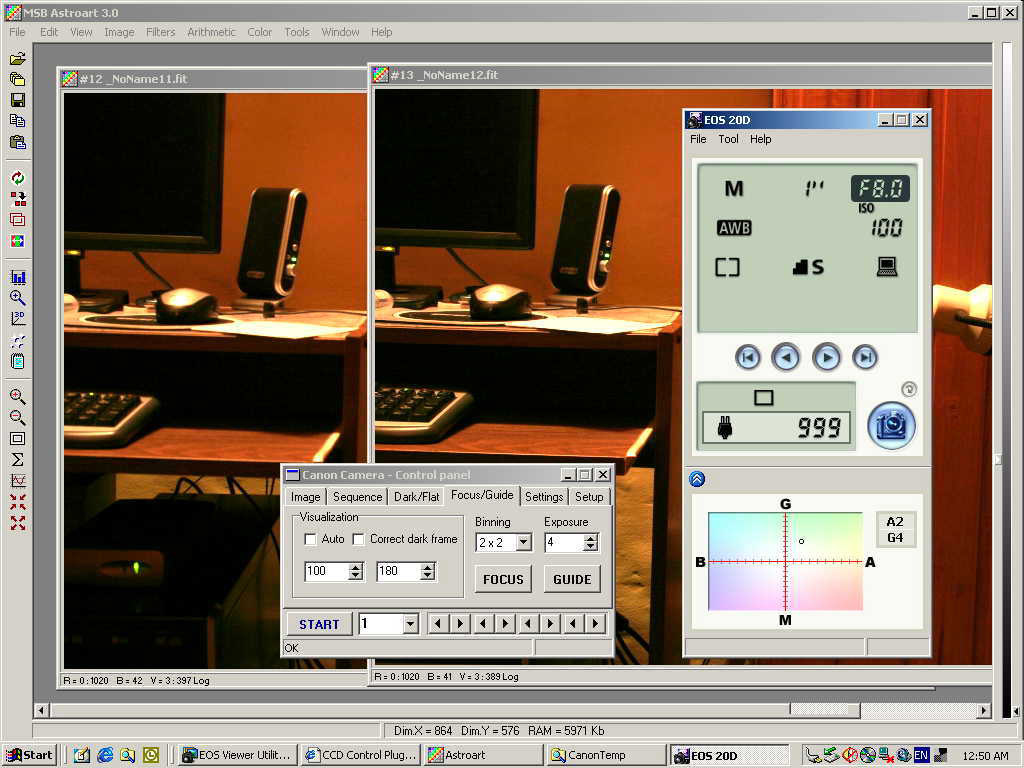Click the blue collapse chevron in EOS 20D

tap(697, 479)
